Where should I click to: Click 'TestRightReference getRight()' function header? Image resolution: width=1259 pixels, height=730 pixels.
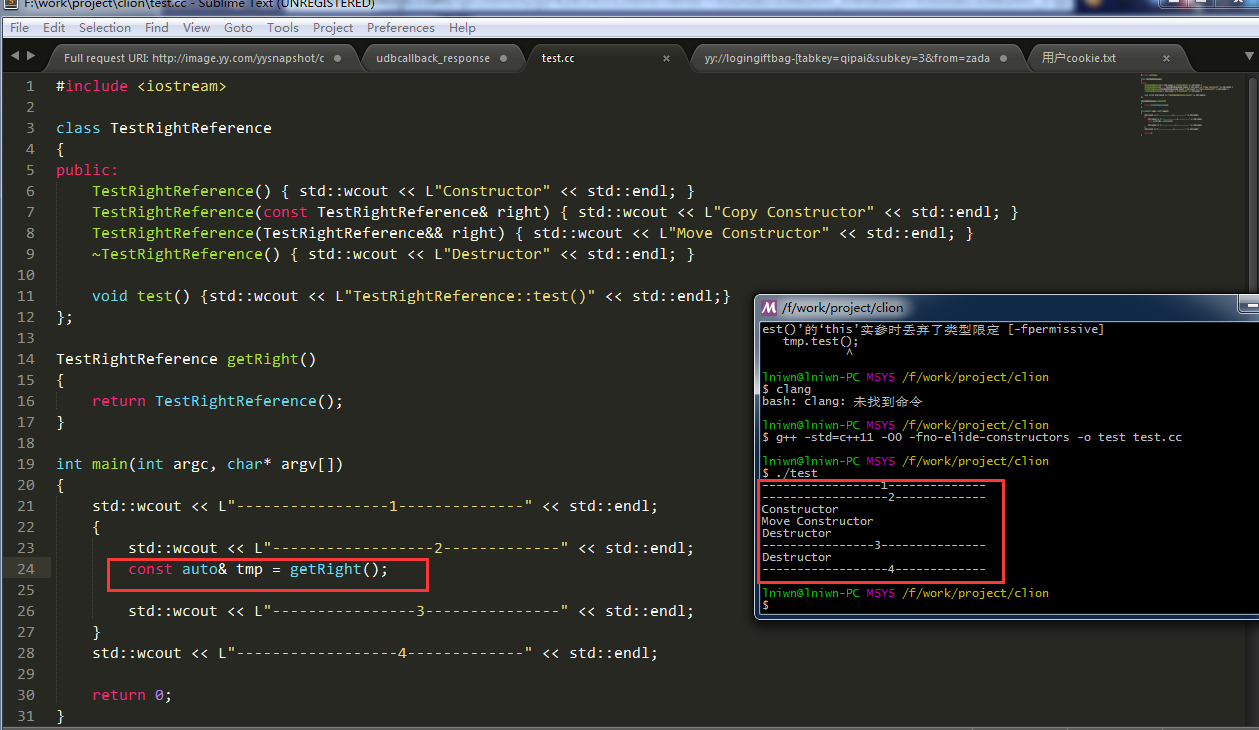pyautogui.click(x=186, y=359)
